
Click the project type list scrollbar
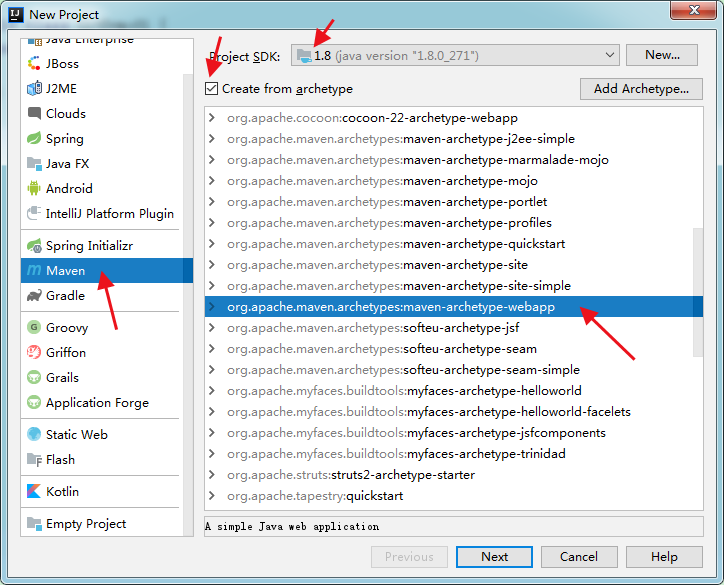188,305
